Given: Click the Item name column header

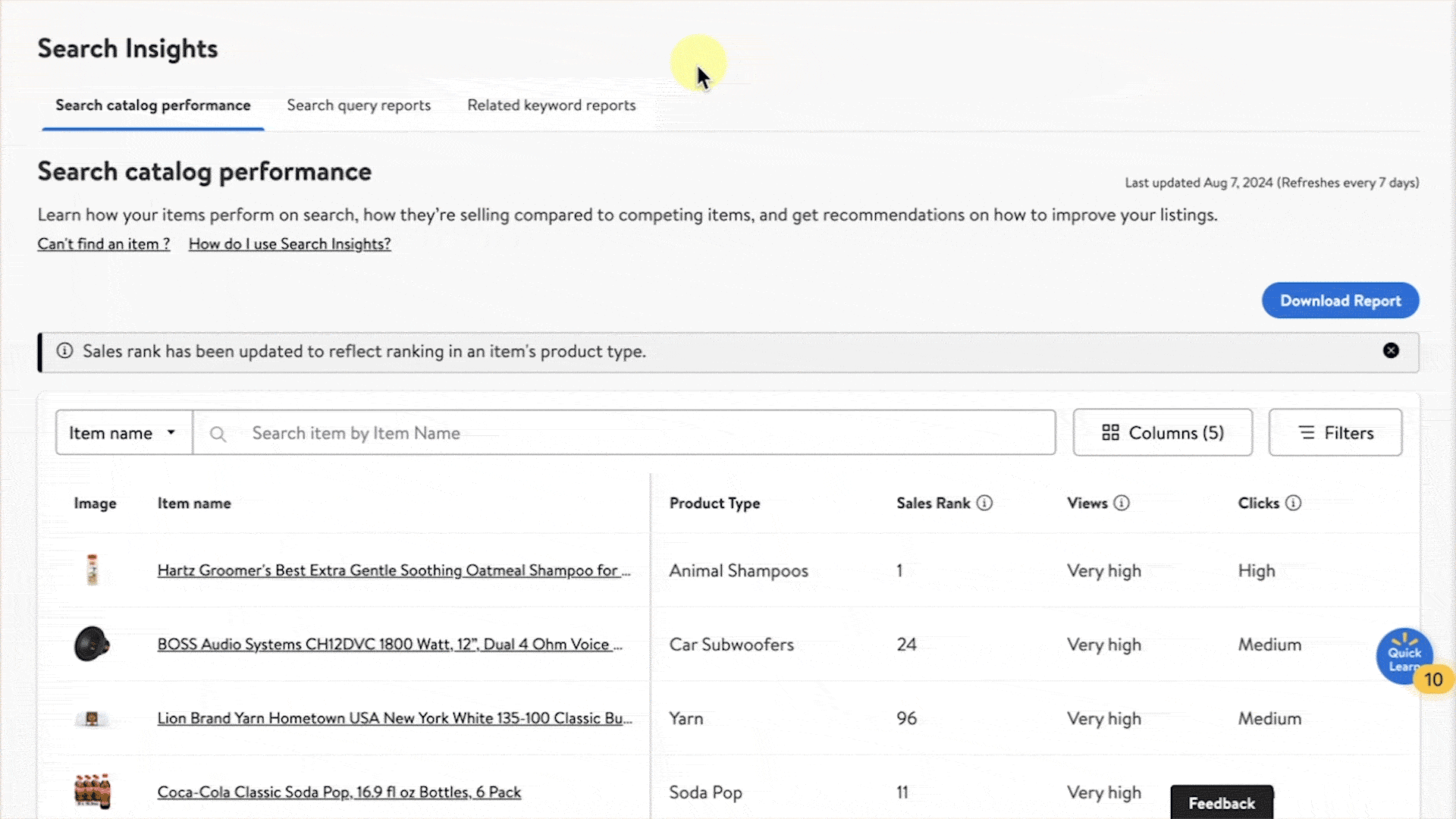Looking at the screenshot, I should [x=194, y=504].
